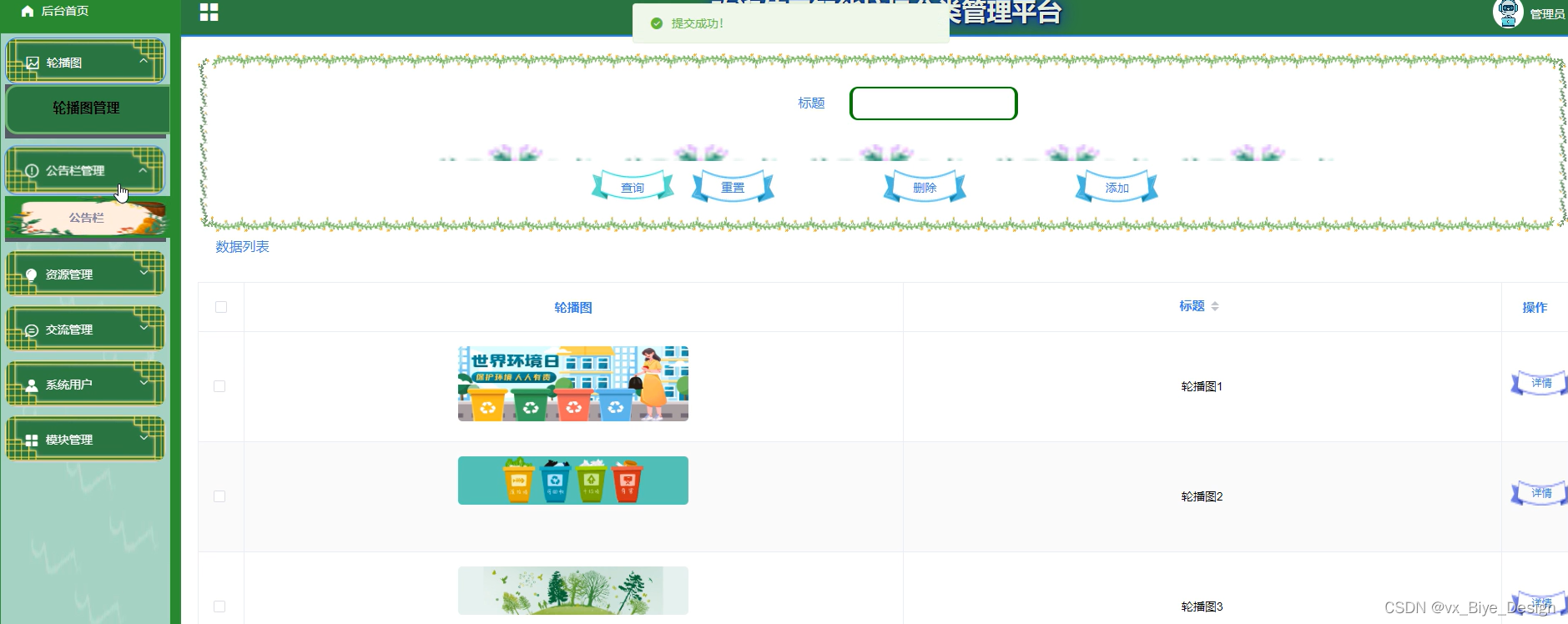This screenshot has height=624, width=1568.
Task: Click the 公告栏管理 clock icon
Action: tap(32, 170)
